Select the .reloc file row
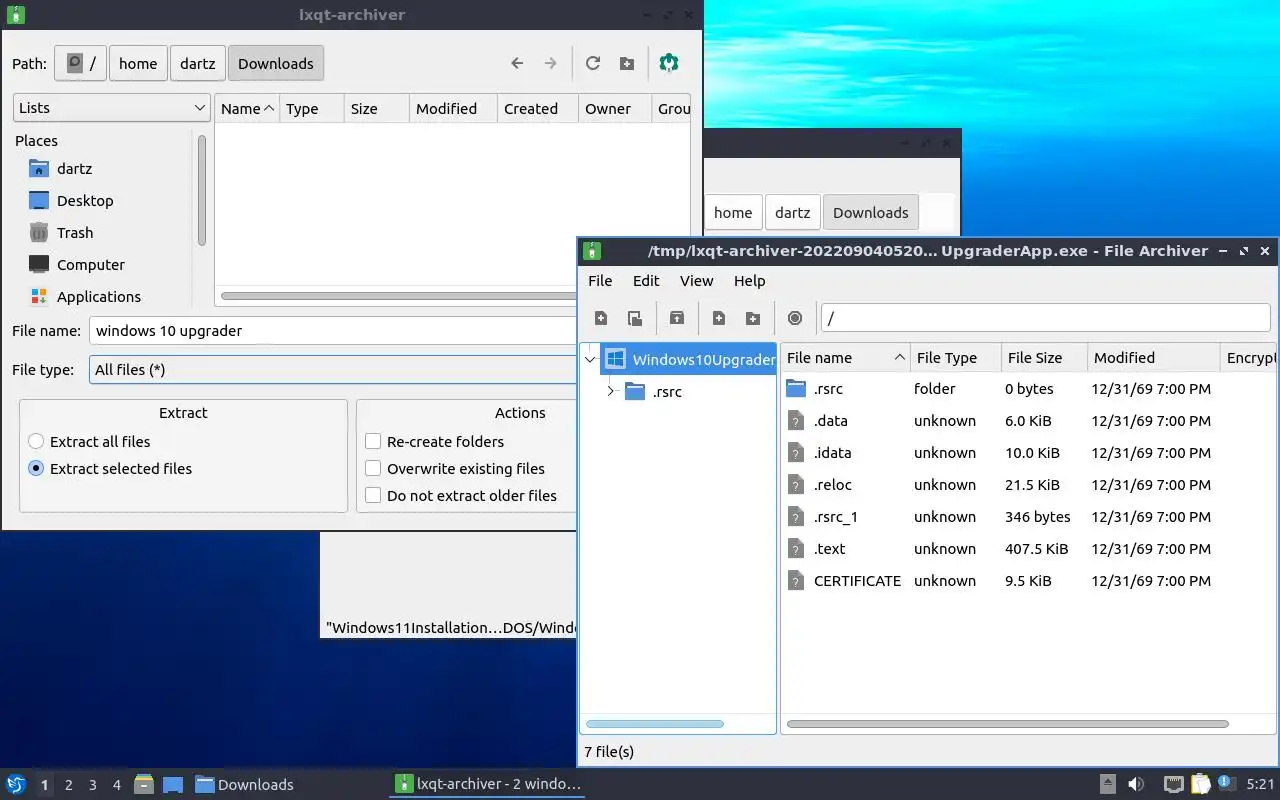This screenshot has height=800, width=1280. (x=1030, y=485)
